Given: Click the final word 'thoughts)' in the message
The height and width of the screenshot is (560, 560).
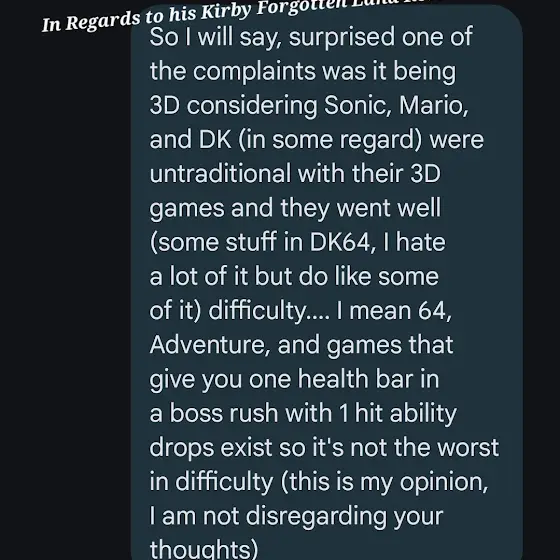Looking at the screenshot, I should tap(204, 549).
